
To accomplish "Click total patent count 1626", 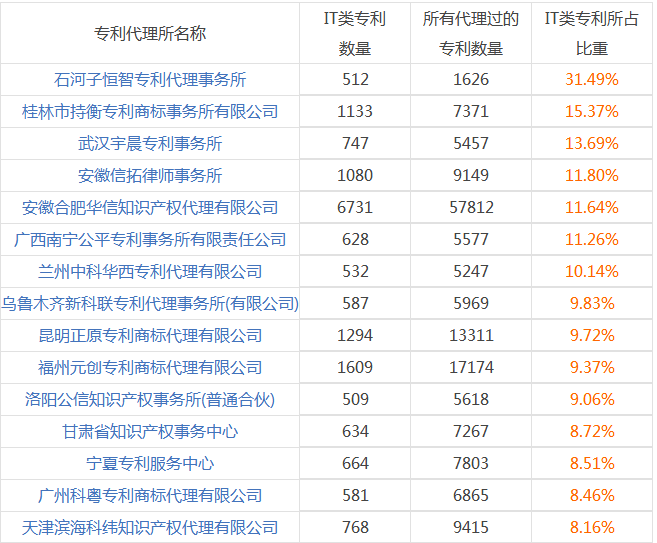I will 471,80.
